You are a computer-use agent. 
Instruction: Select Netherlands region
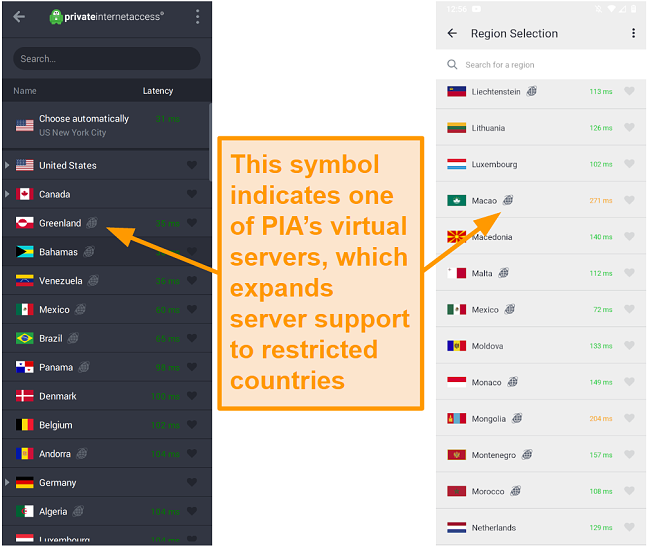(x=541, y=527)
